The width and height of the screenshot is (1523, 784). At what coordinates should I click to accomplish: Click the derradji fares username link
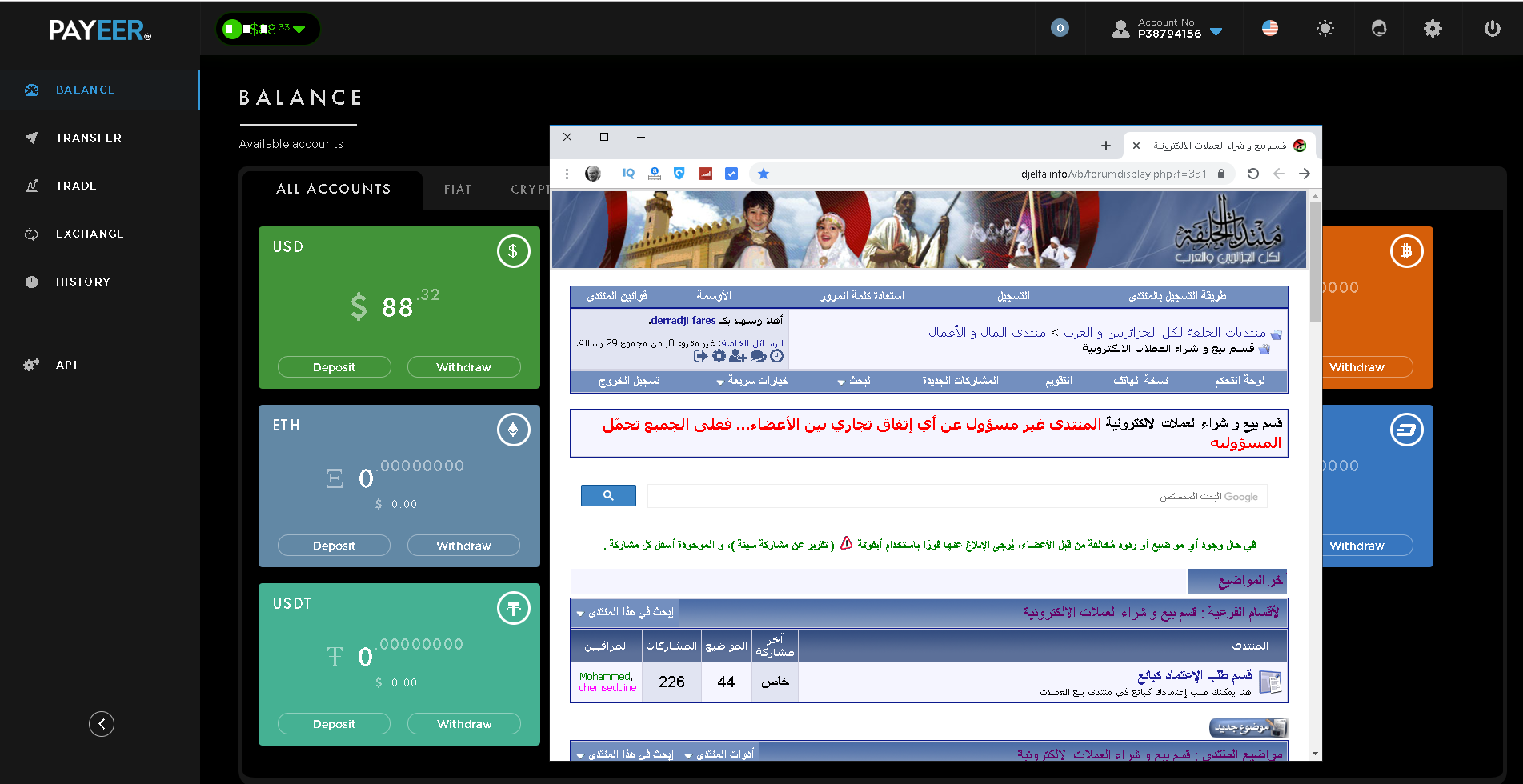click(x=683, y=321)
